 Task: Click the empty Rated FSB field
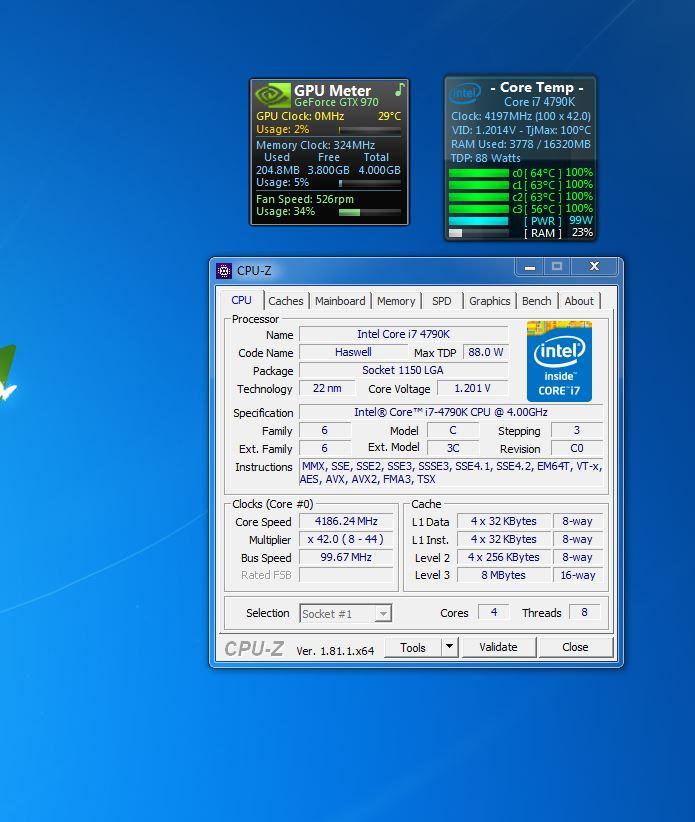tap(346, 575)
